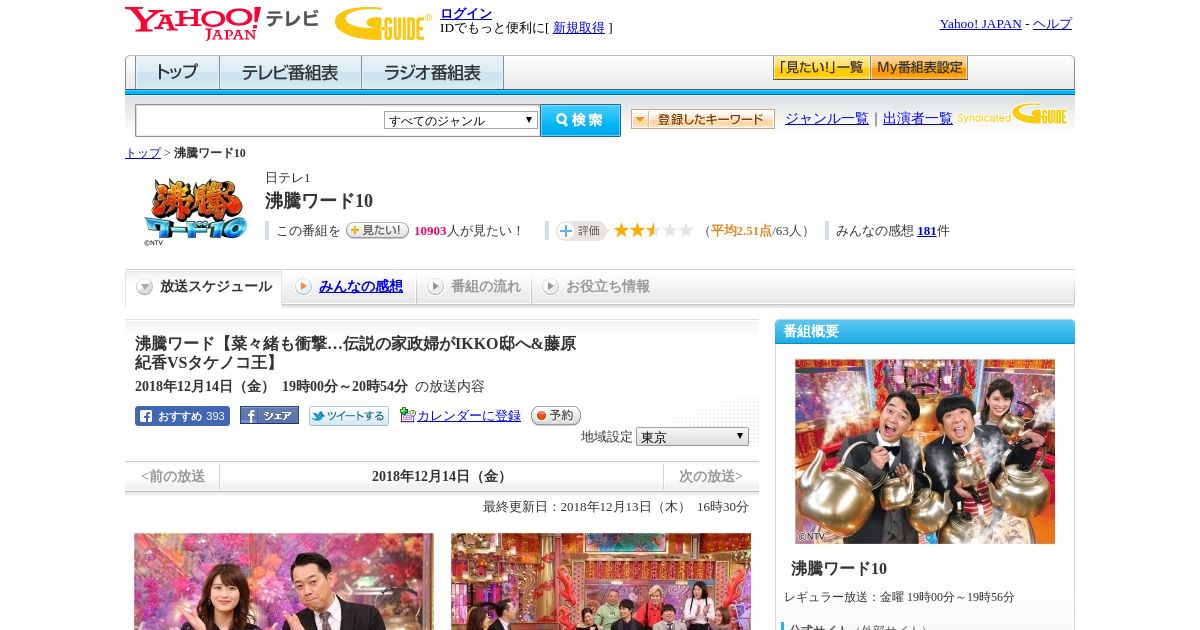Open the 地域設定 東京 region dropdown
Viewport: 1200px width, 630px height.
tap(692, 437)
